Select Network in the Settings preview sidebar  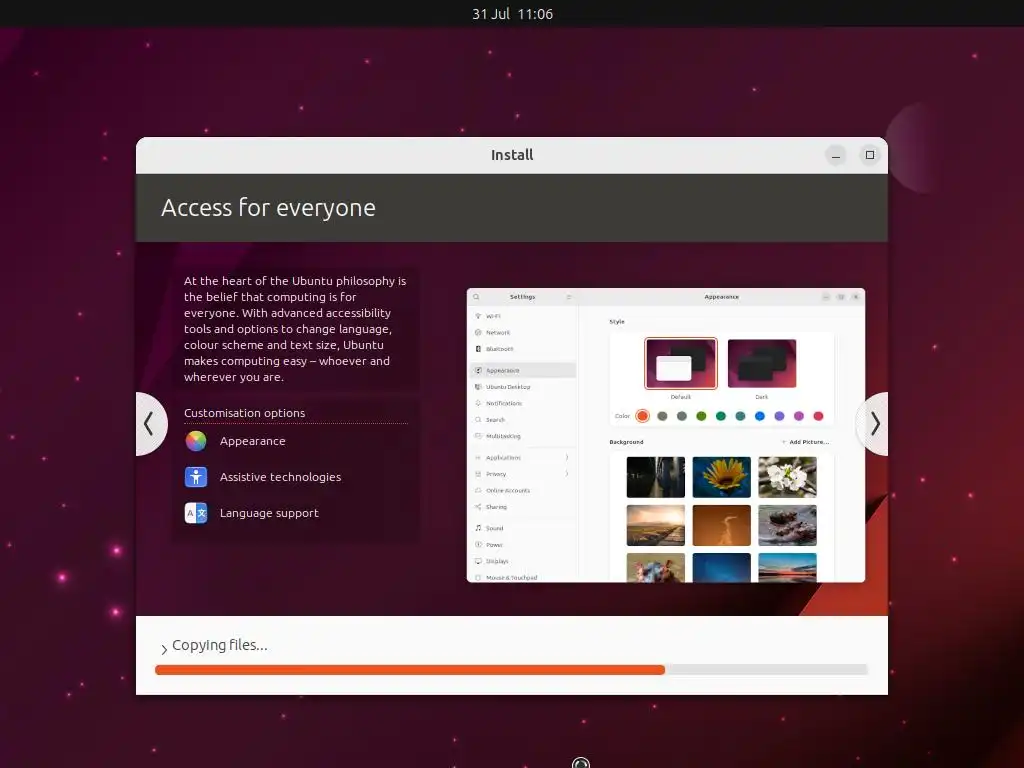point(522,332)
